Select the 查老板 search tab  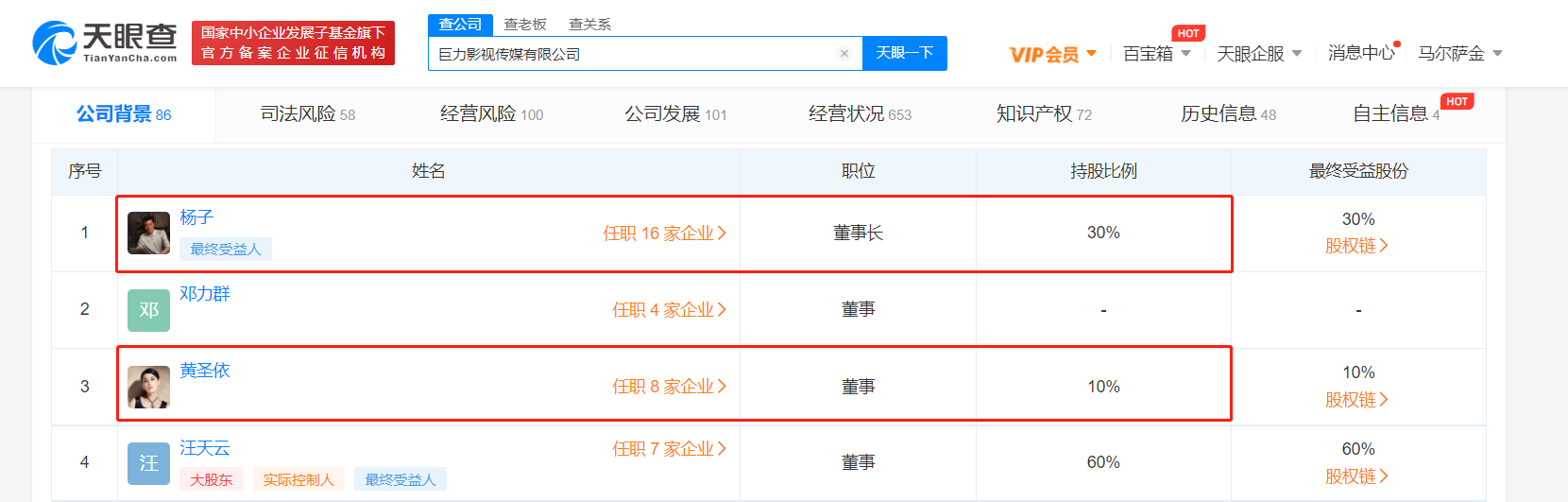click(x=525, y=25)
